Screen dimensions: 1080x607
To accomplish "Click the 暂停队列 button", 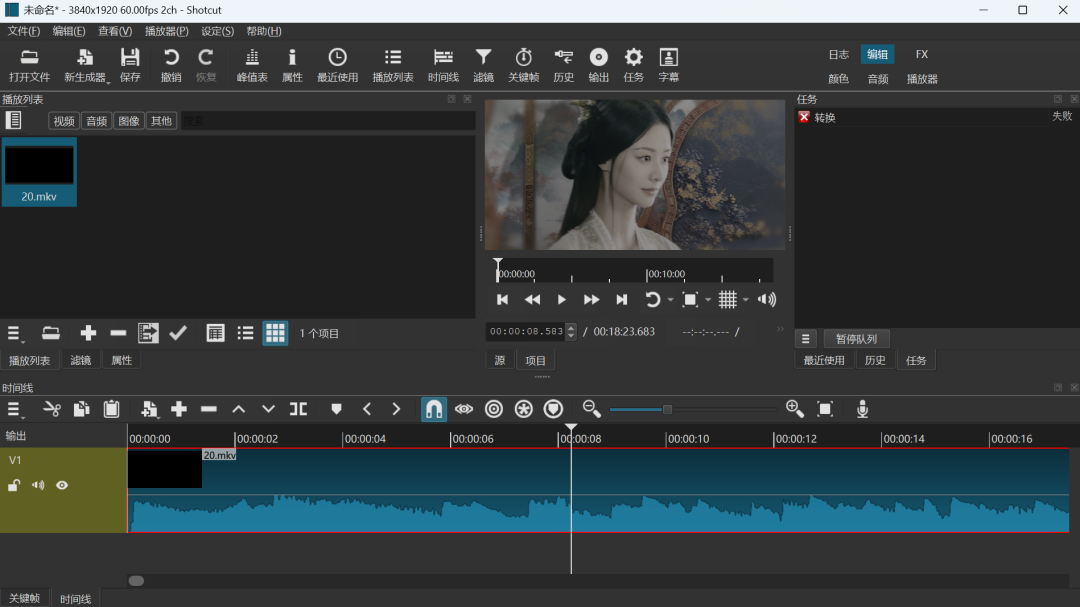I will click(x=856, y=339).
